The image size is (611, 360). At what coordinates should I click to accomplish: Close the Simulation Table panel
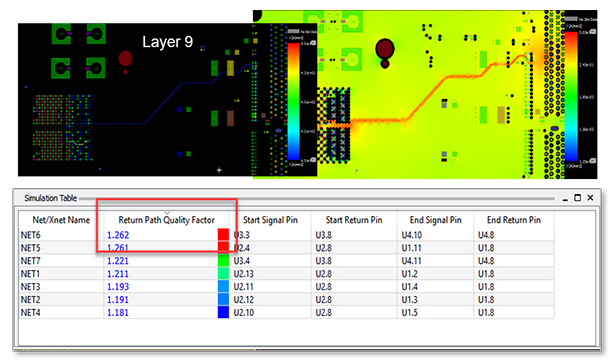[590, 198]
